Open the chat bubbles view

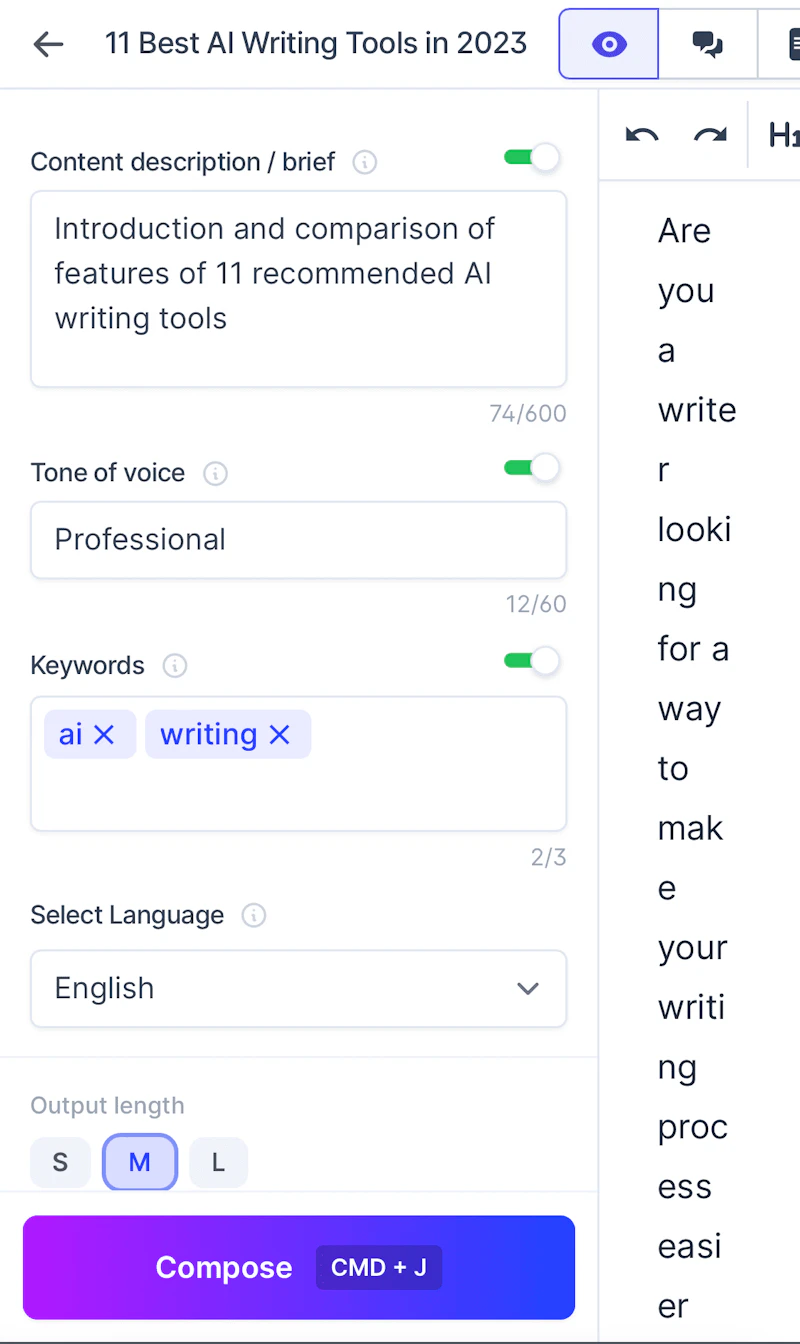click(x=708, y=44)
